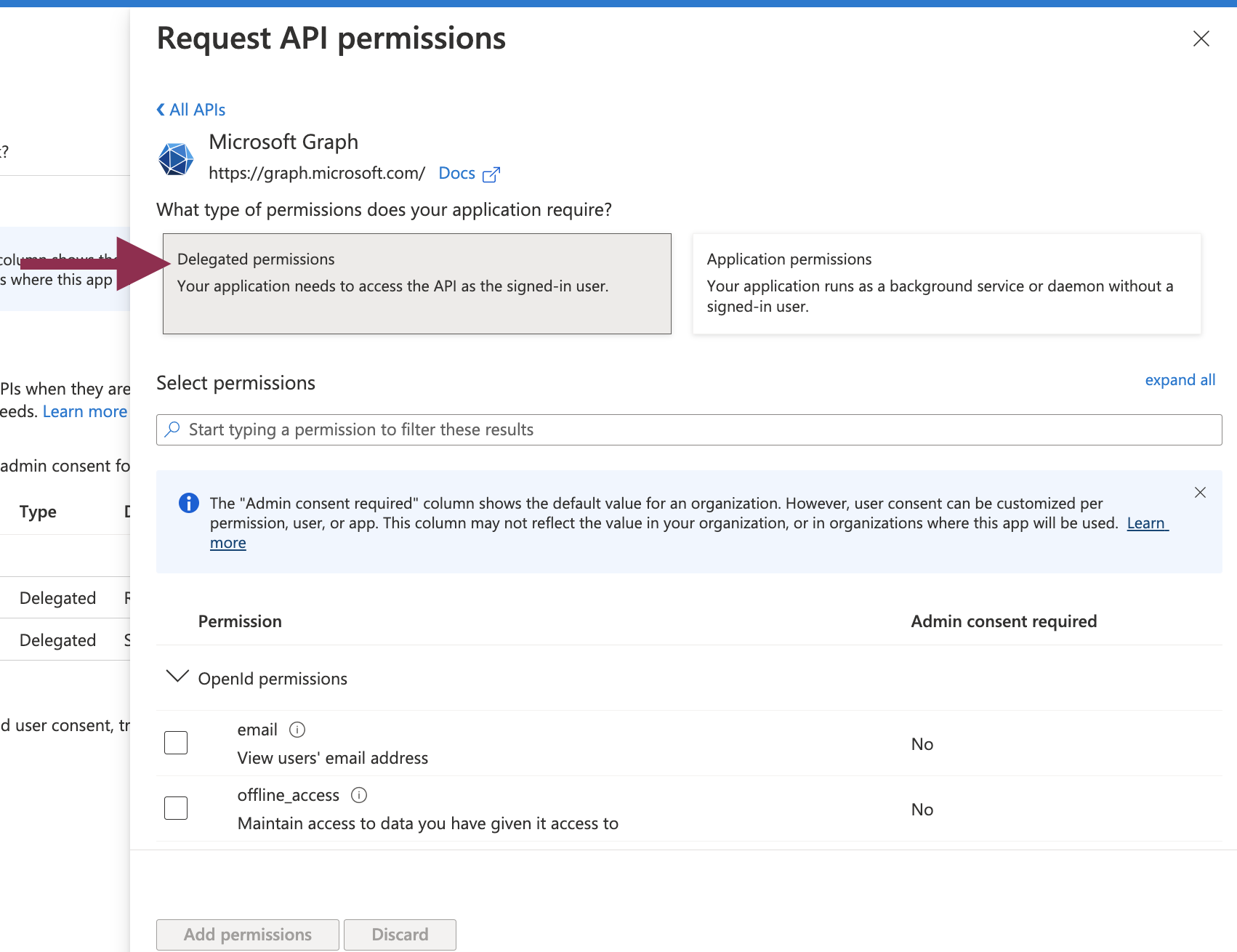Click the search magnifier icon in filter box
Viewport: 1237px width, 952px height.
(172, 429)
